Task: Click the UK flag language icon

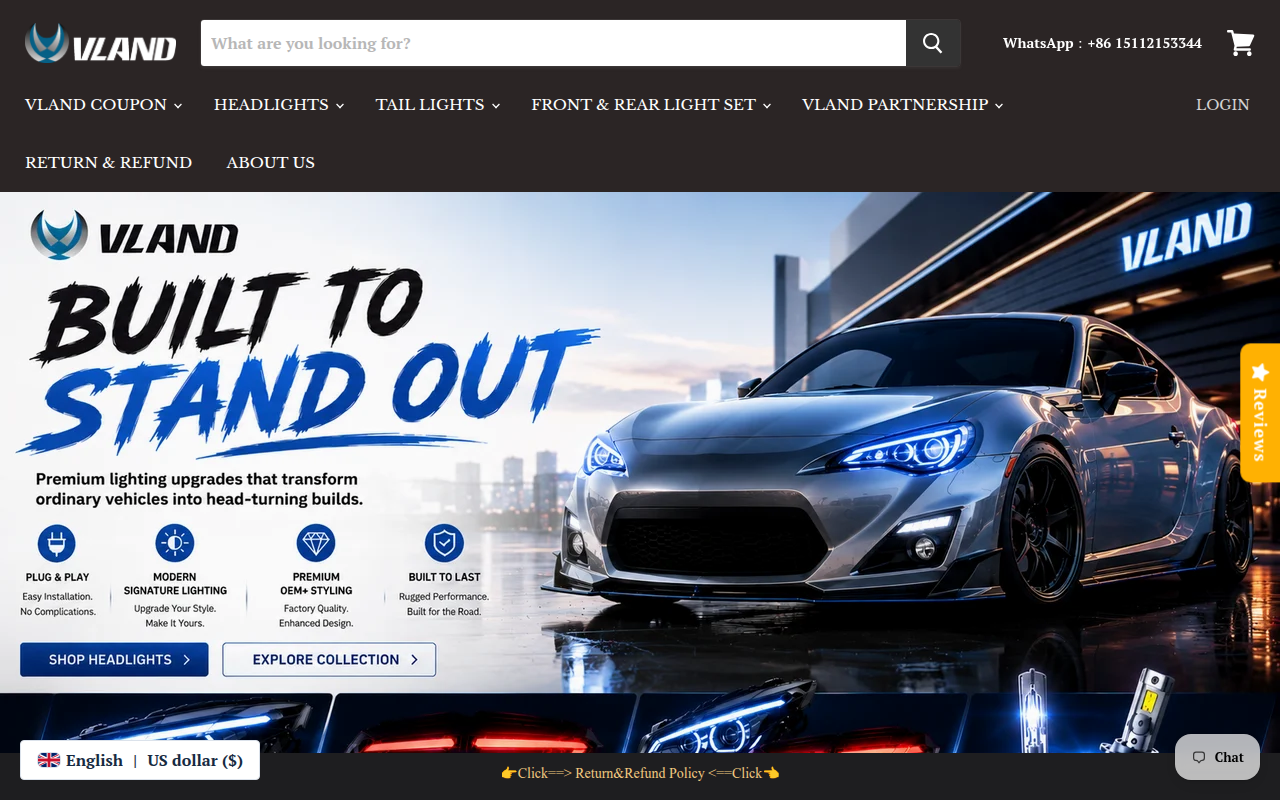Action: pos(49,760)
